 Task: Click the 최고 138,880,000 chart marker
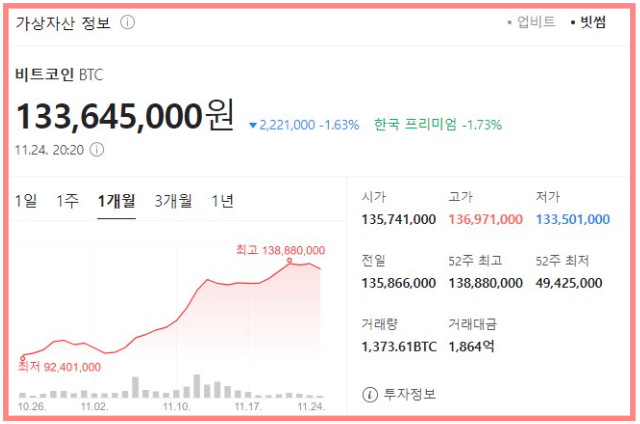point(289,260)
